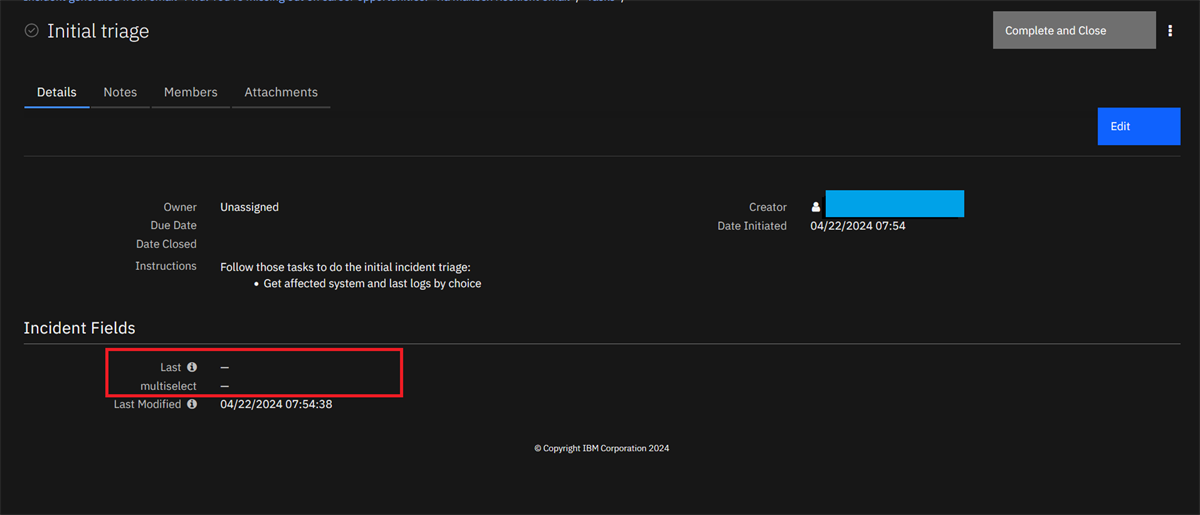This screenshot has width=1200, height=515.
Task: Click the Unassigned owner value
Action: click(249, 207)
